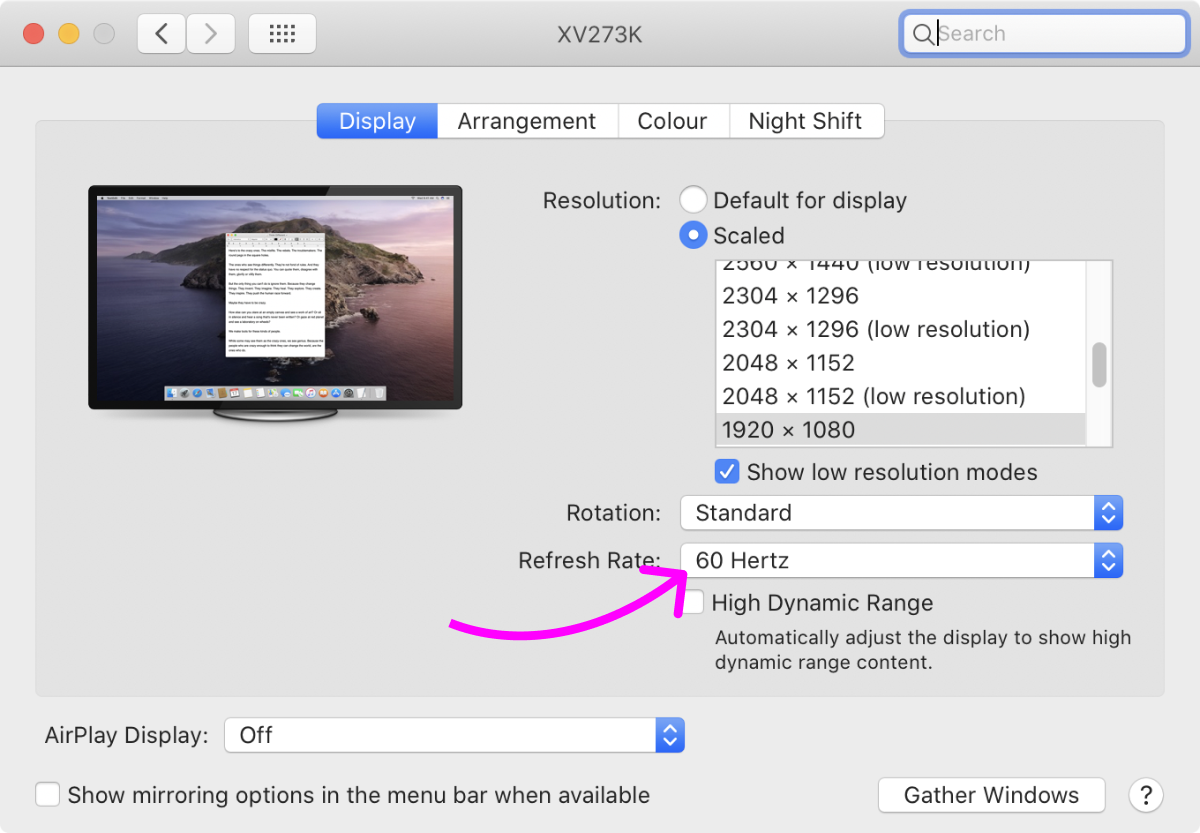Viewport: 1200px width, 833px height.
Task: Click the help question mark button
Action: (1145, 795)
